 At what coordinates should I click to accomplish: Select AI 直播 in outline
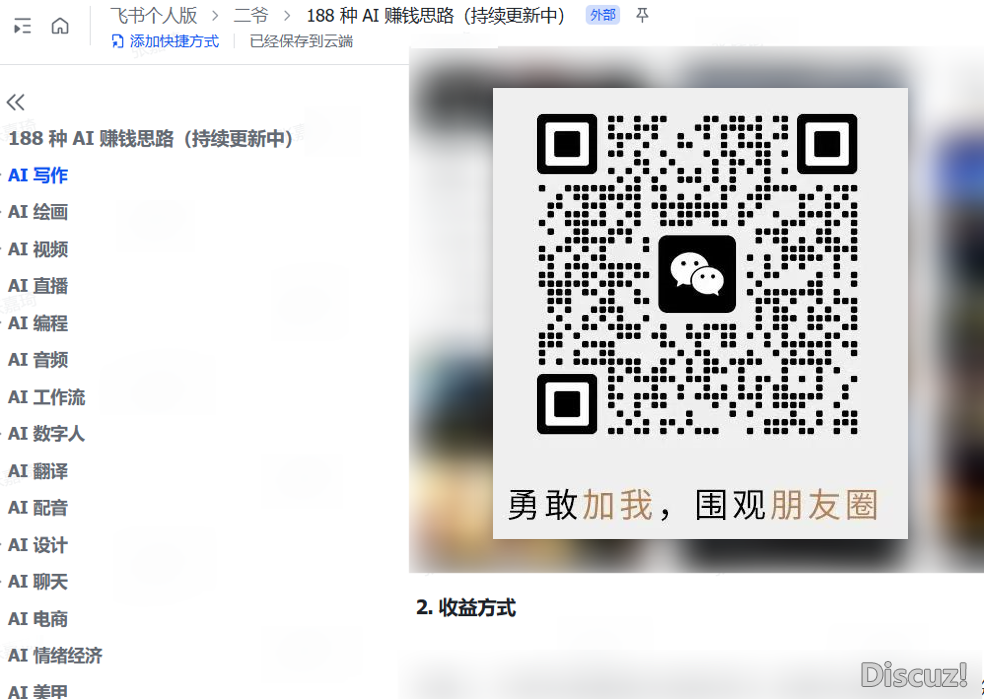tap(38, 286)
